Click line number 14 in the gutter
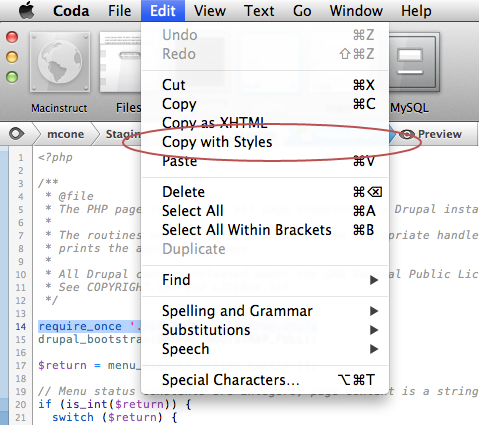This screenshot has width=479, height=425. tap(20, 326)
